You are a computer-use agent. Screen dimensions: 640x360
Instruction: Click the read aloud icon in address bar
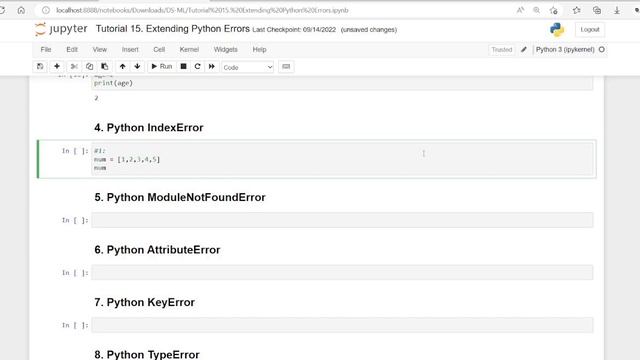point(520,10)
